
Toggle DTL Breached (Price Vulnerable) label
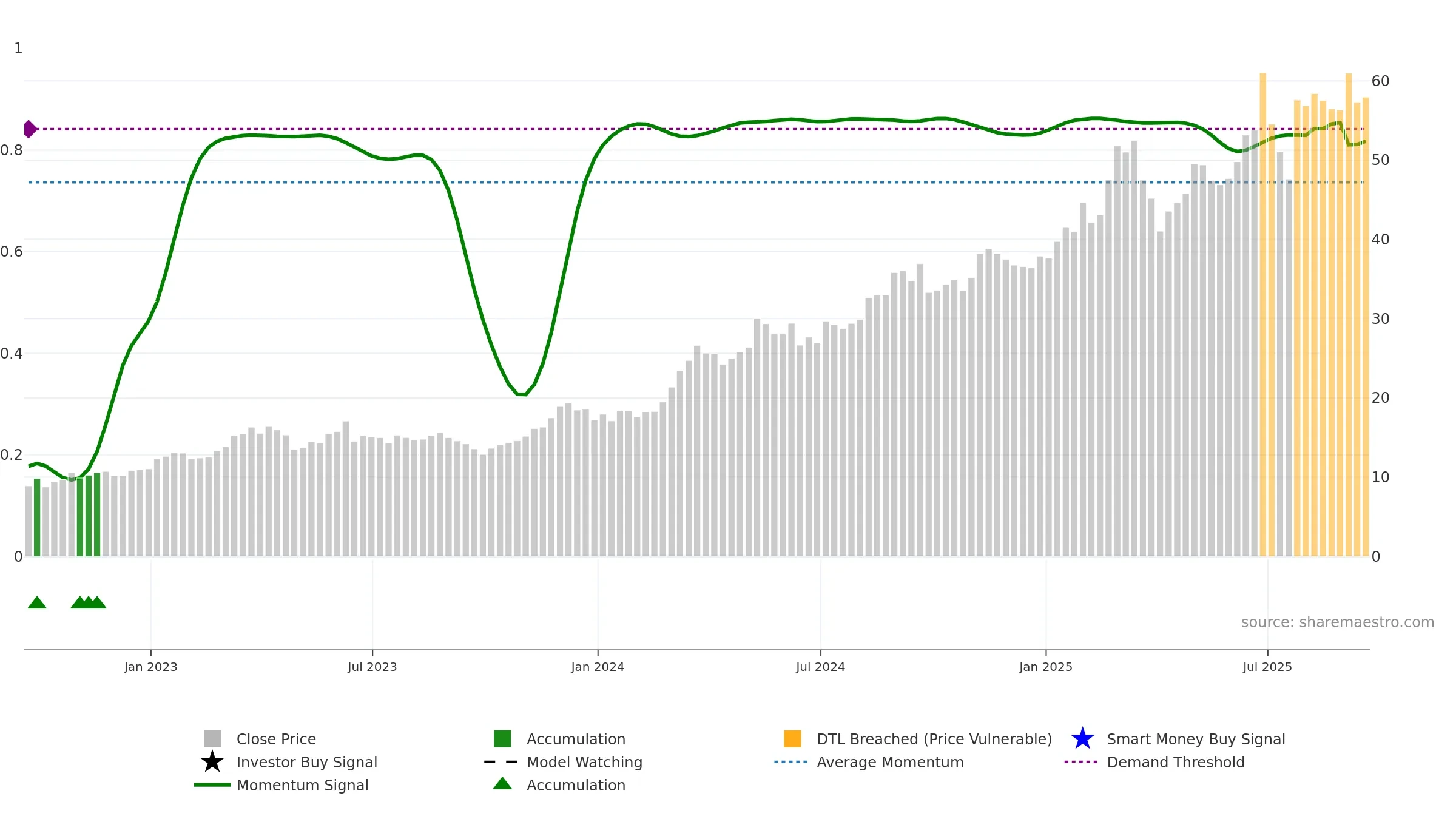(x=934, y=739)
